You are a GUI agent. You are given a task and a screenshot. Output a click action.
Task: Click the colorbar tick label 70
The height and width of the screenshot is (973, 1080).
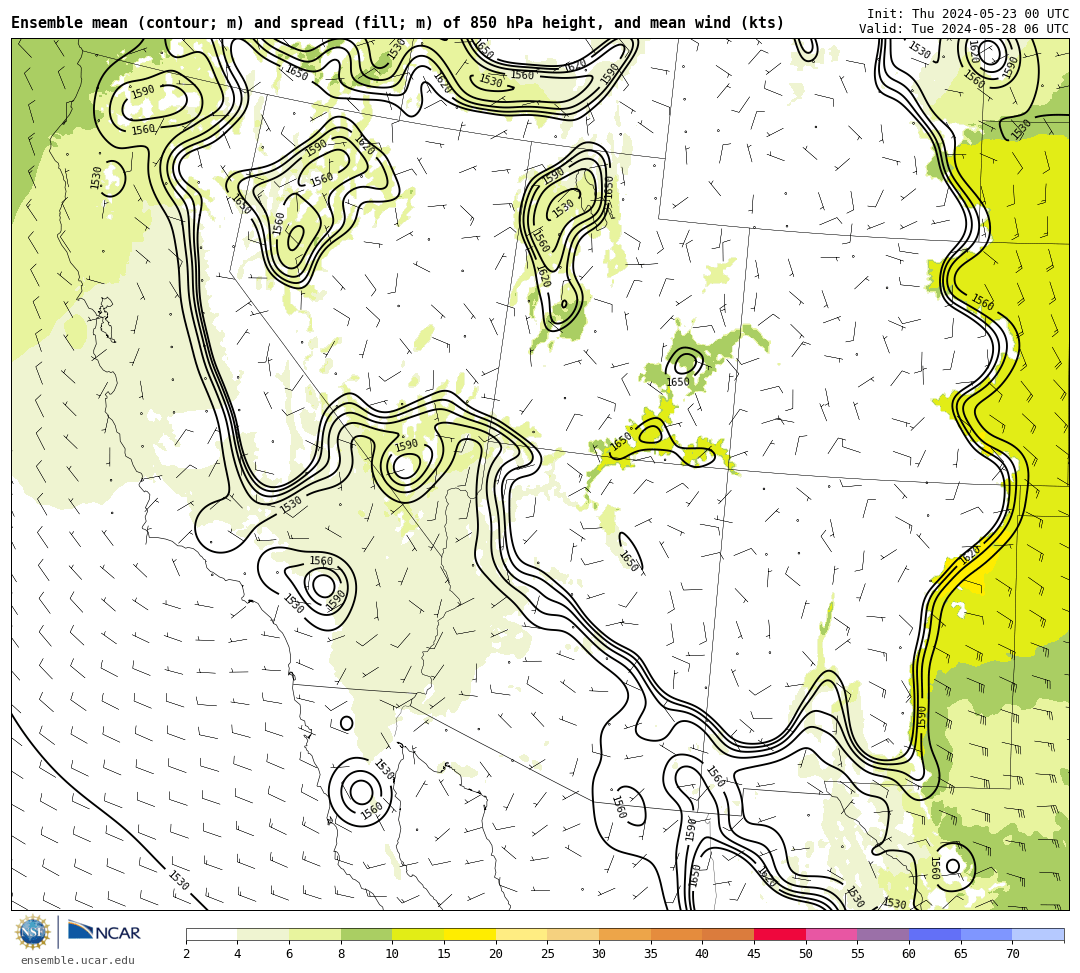click(x=1012, y=954)
